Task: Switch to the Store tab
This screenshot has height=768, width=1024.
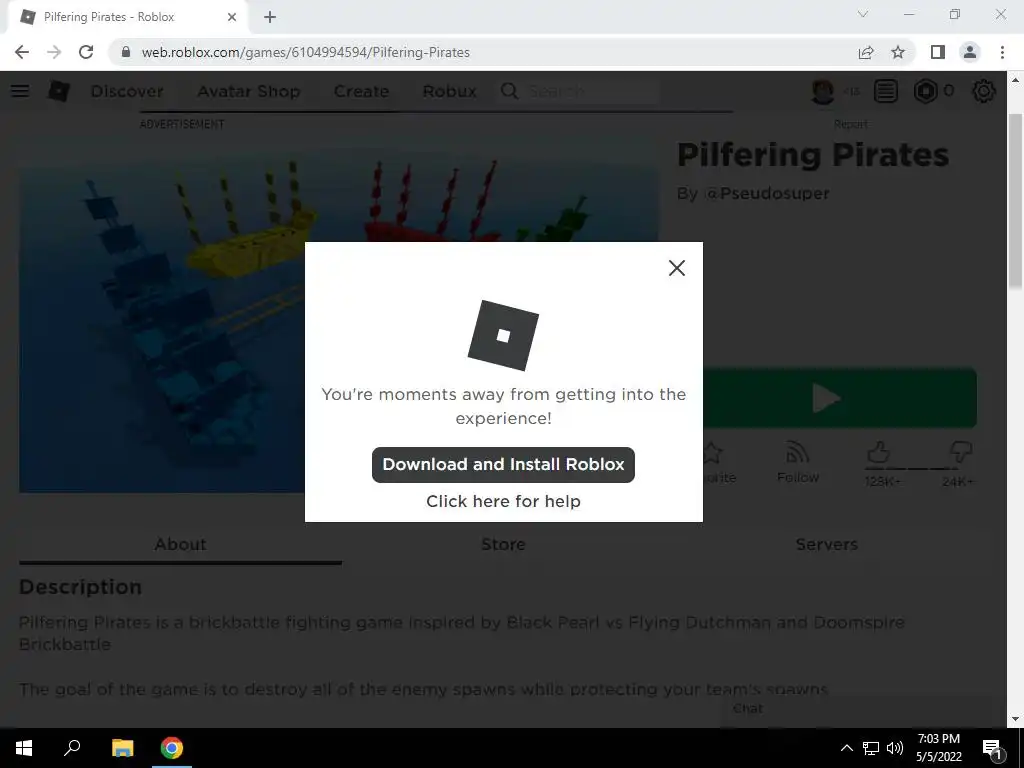Action: [x=503, y=545]
